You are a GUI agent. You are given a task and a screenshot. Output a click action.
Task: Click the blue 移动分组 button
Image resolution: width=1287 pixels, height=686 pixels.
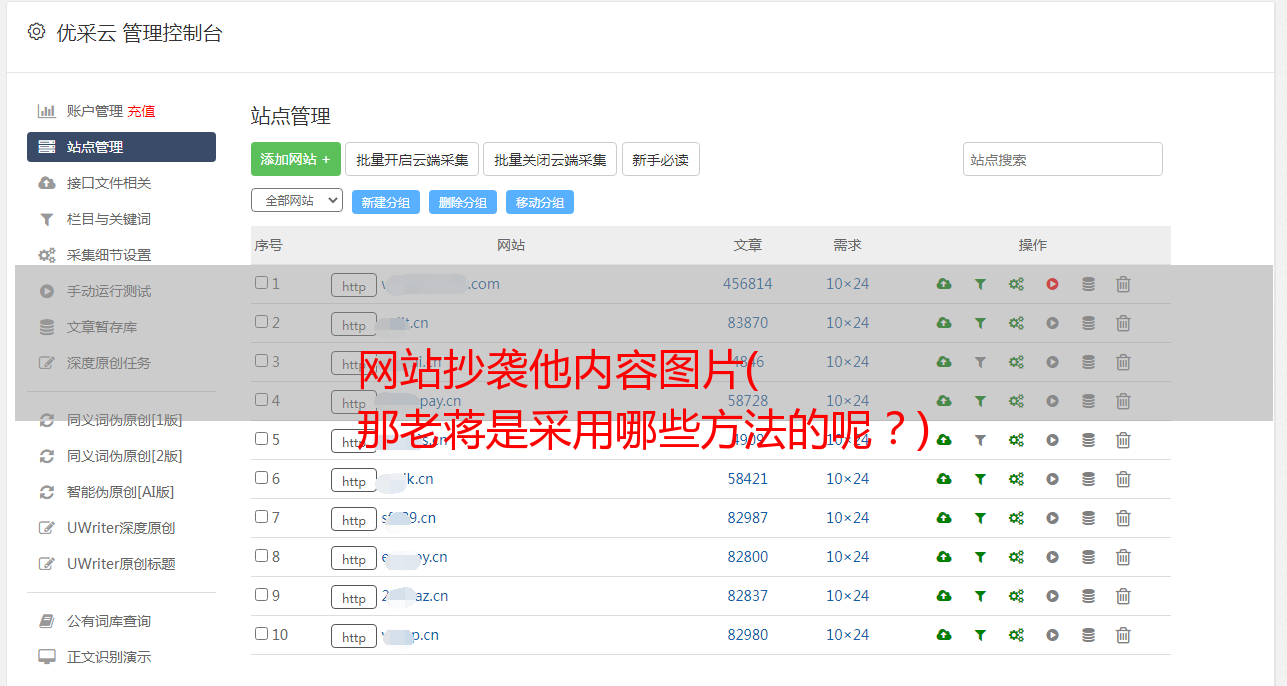pos(540,202)
